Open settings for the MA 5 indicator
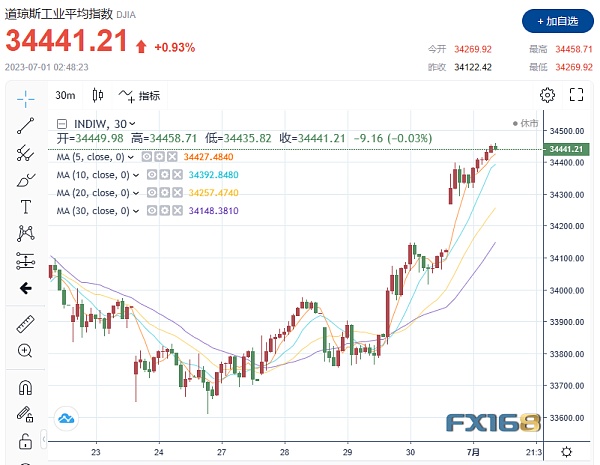600x465 pixels. [160, 157]
